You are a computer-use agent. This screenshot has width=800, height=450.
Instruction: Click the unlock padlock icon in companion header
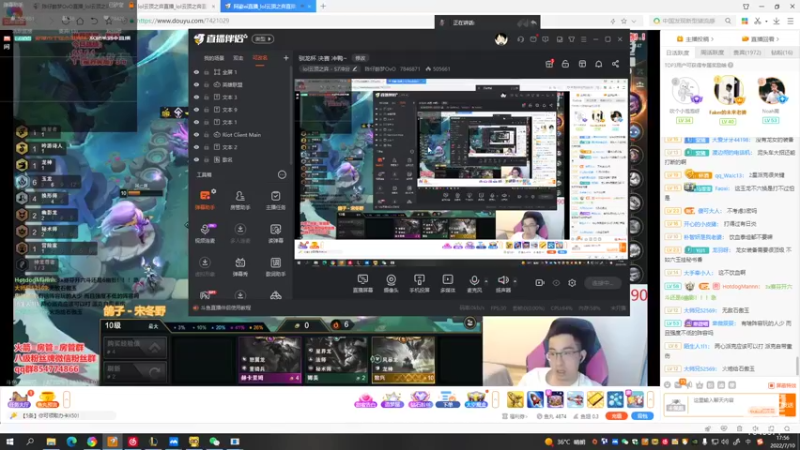[565, 64]
